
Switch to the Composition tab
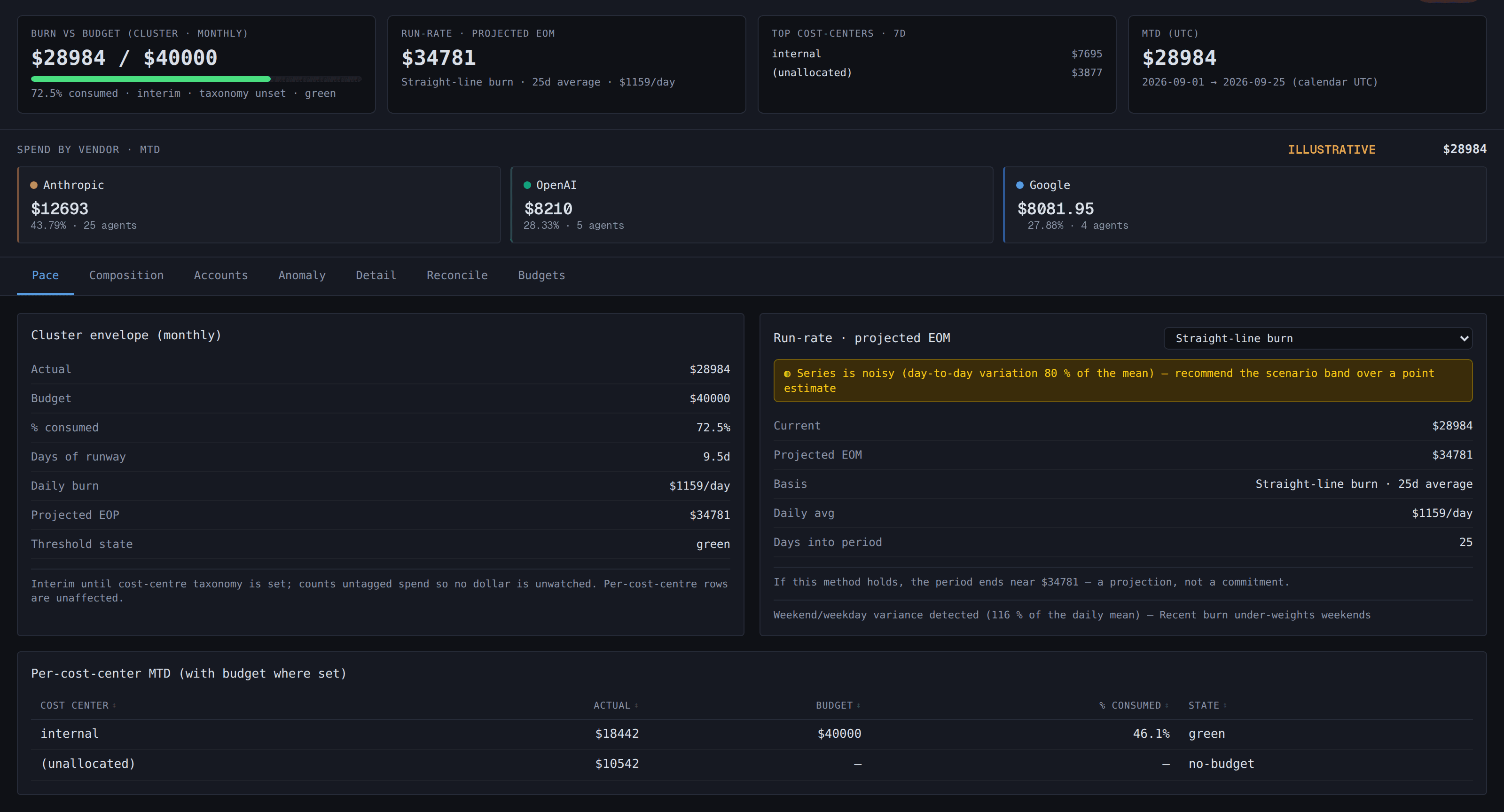126,275
